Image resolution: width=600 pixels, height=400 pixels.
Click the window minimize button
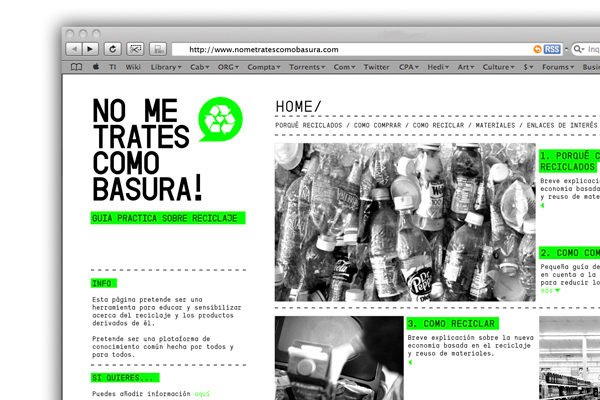tap(83, 34)
